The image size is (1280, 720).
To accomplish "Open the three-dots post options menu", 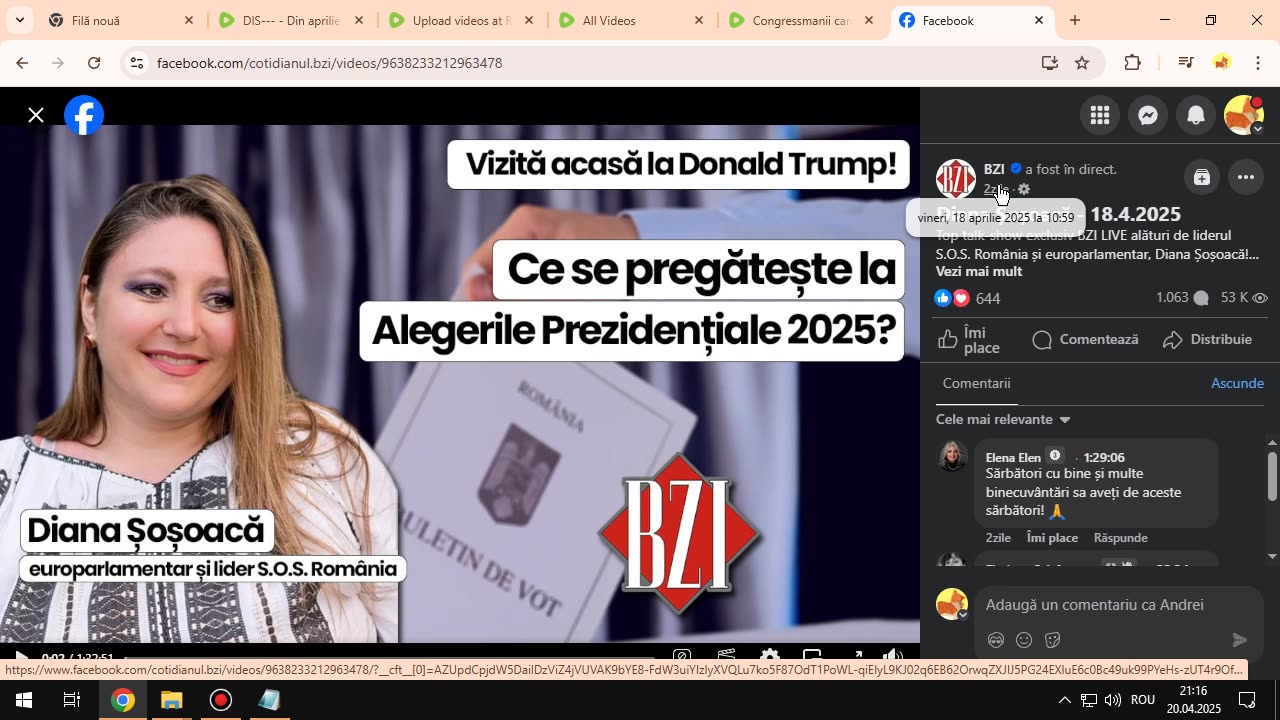I will (x=1246, y=178).
